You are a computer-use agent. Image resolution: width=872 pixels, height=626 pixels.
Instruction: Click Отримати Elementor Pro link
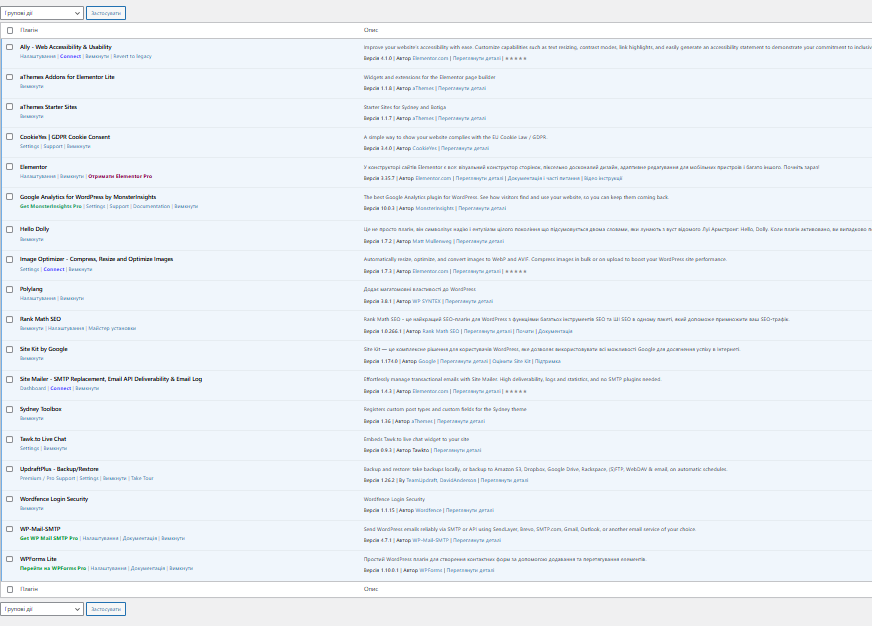(x=120, y=176)
